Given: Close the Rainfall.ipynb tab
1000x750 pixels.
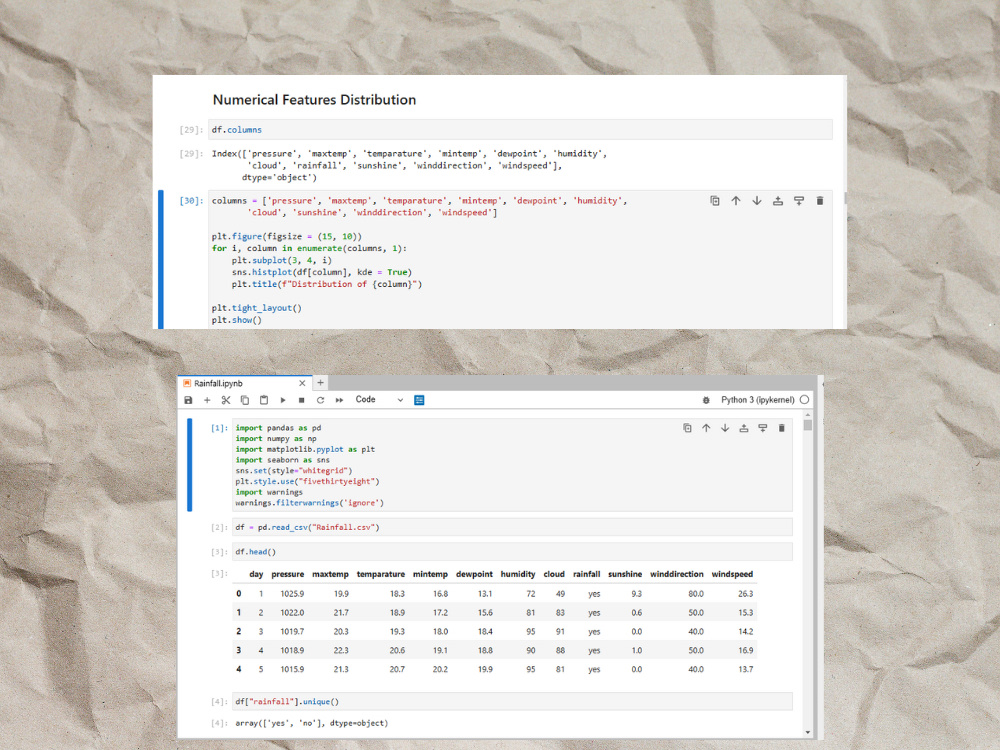Looking at the screenshot, I should [302, 383].
